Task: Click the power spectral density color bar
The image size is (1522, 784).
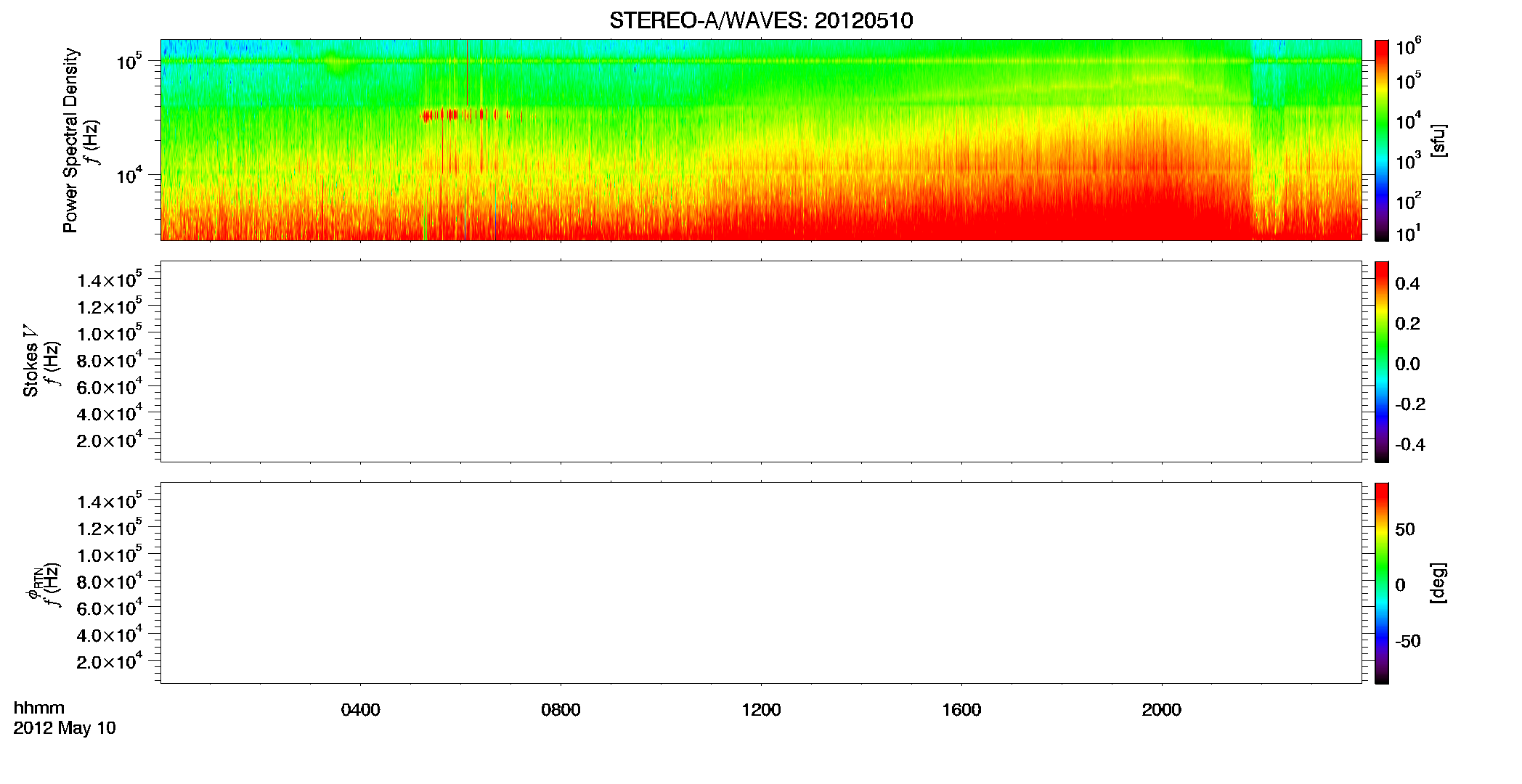Action: [x=1382, y=140]
